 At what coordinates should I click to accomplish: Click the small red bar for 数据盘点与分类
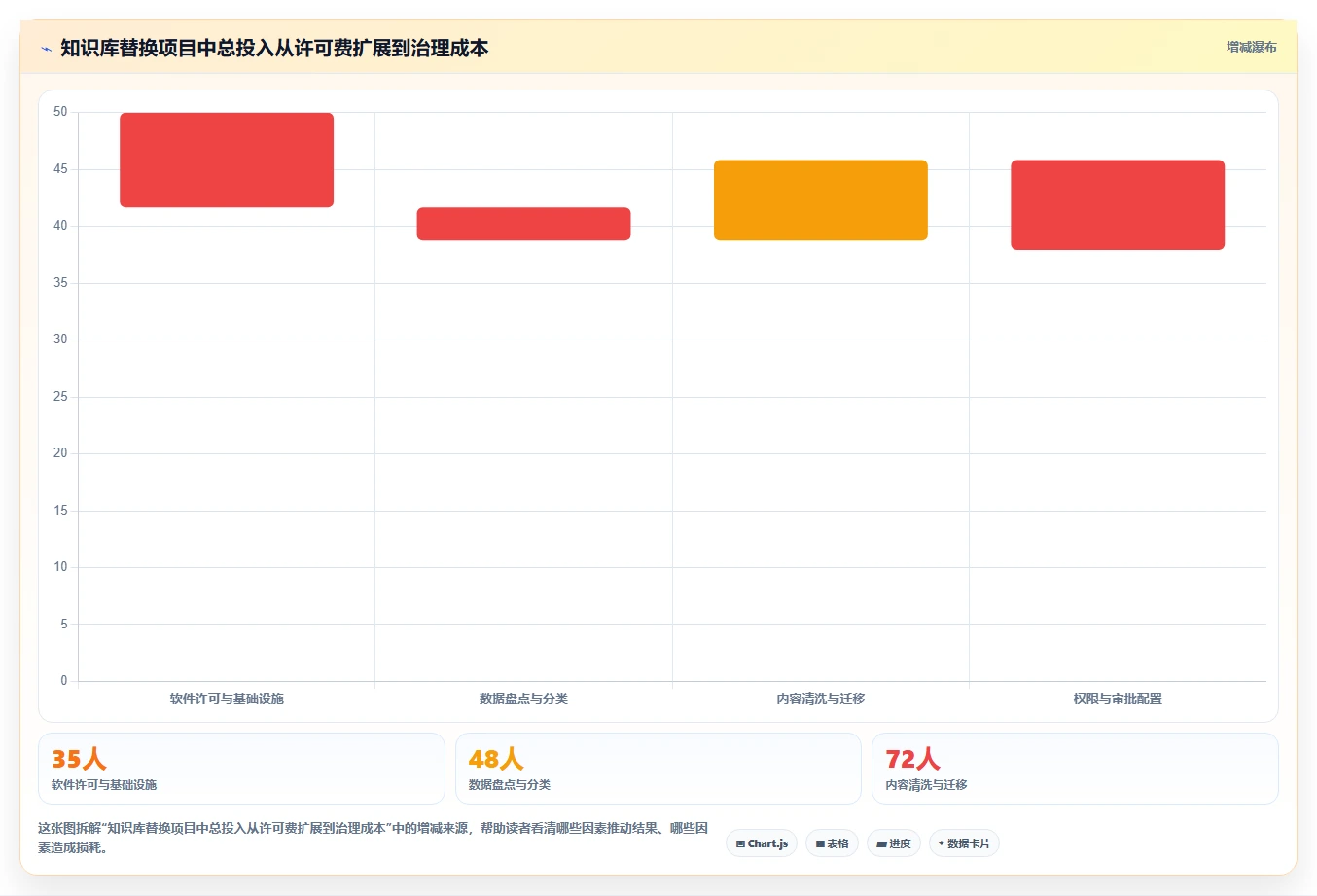point(523,224)
